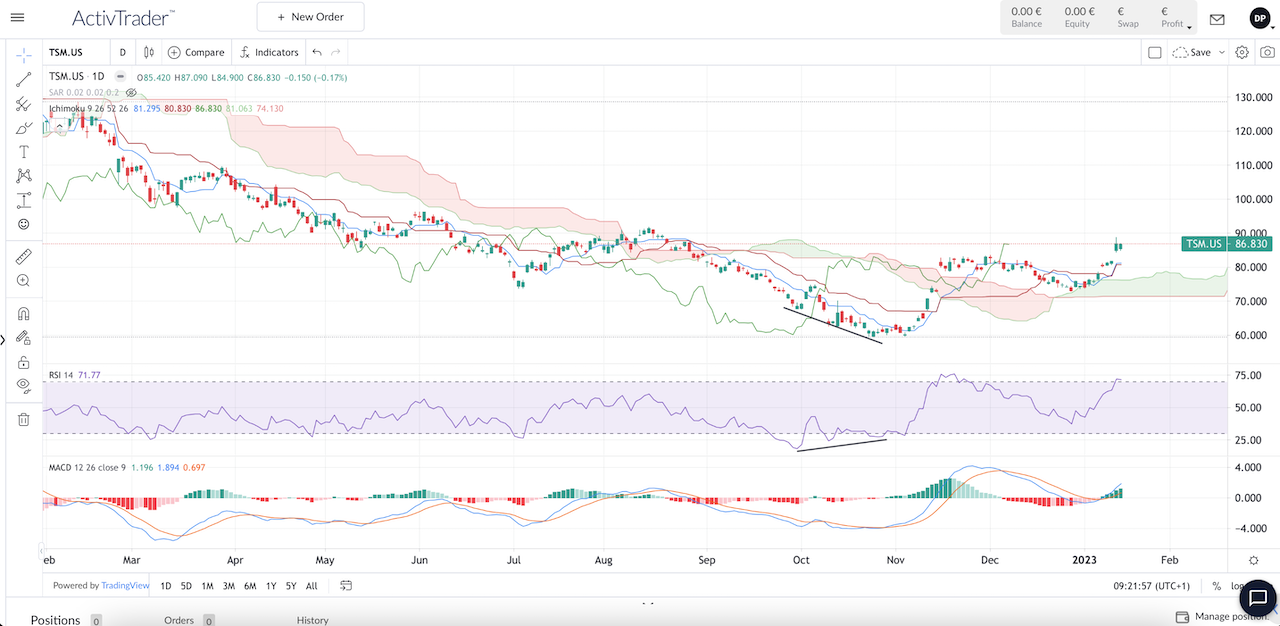Click the trash remove drawings icon
Screen dimensions: 1280x626
point(24,419)
